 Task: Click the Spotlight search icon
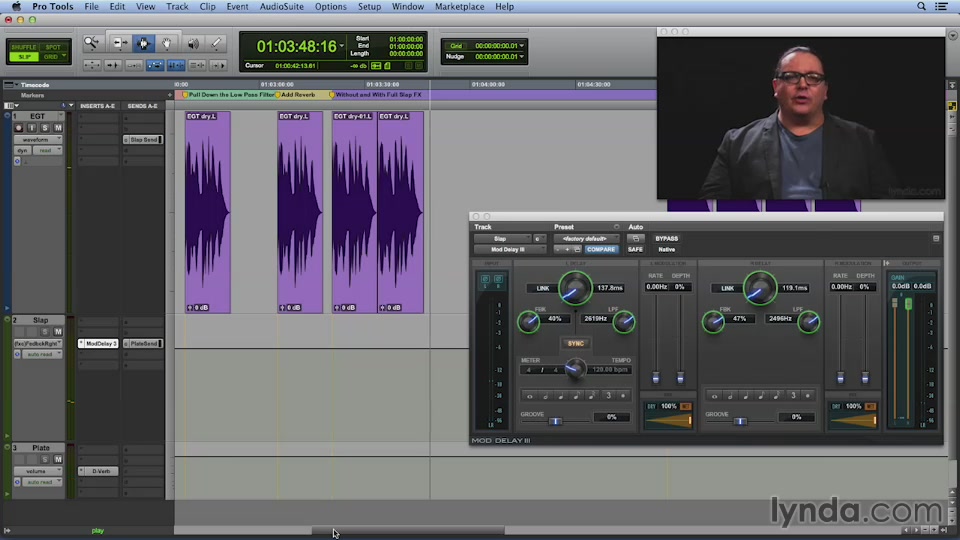[x=921, y=6]
